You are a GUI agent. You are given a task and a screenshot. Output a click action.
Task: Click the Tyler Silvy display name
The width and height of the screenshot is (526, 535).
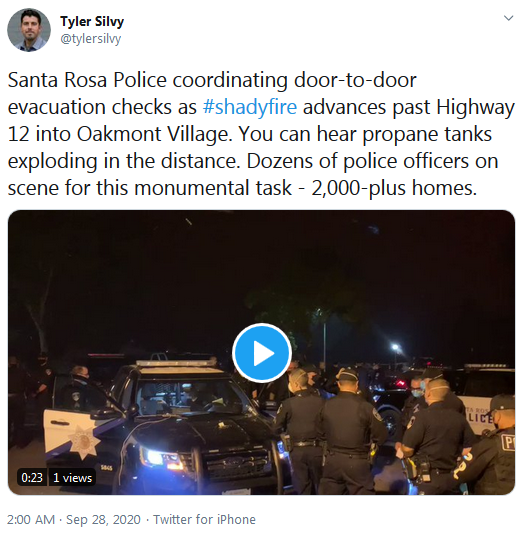point(92,21)
